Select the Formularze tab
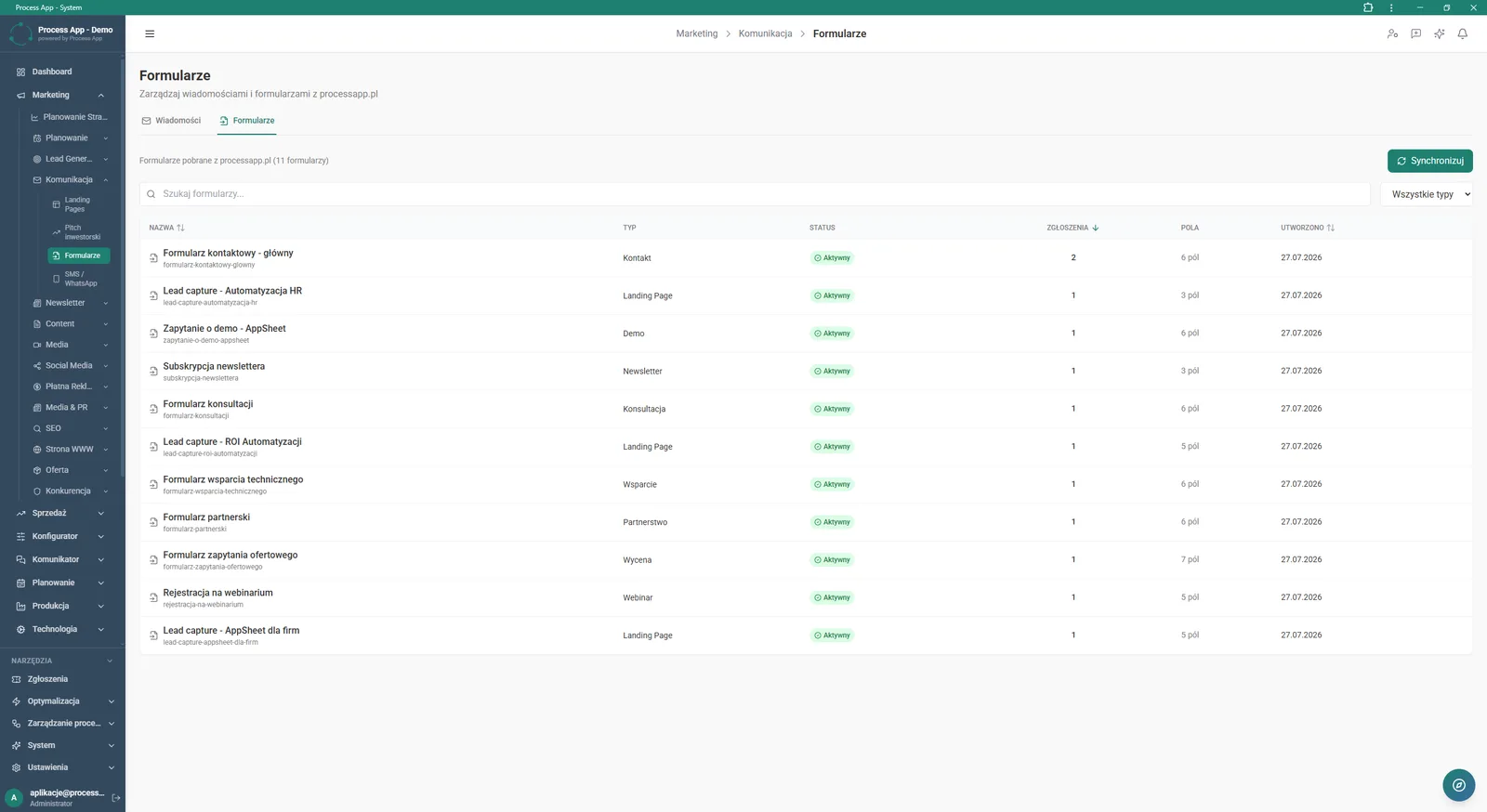This screenshot has width=1487, height=812. [247, 121]
